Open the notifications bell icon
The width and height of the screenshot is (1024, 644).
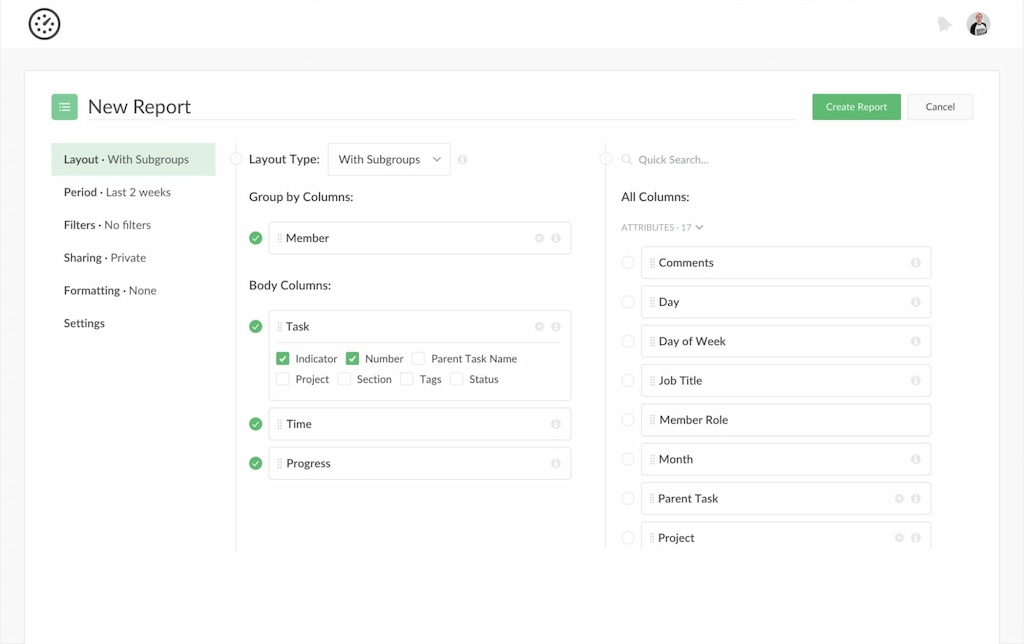944,23
